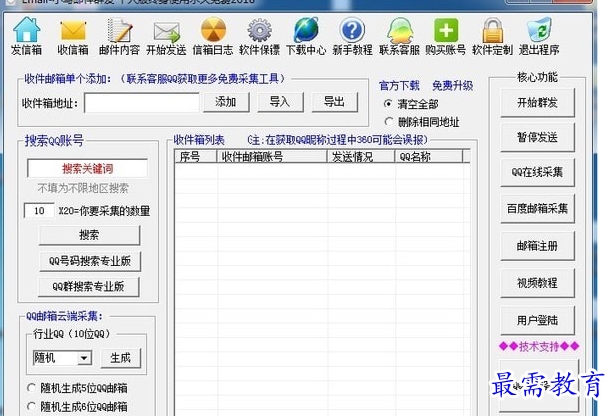The image size is (613, 416).
Task: Follow the 免费升级 link
Action: pyautogui.click(x=453, y=85)
